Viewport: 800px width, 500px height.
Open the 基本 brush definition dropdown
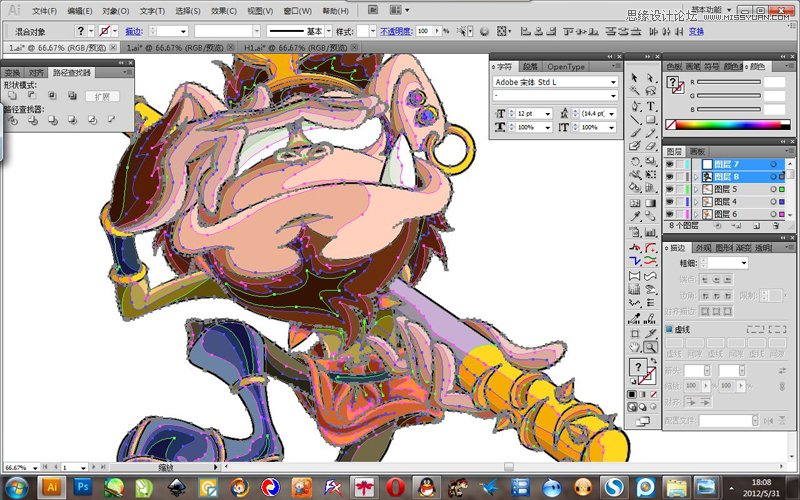[x=328, y=31]
